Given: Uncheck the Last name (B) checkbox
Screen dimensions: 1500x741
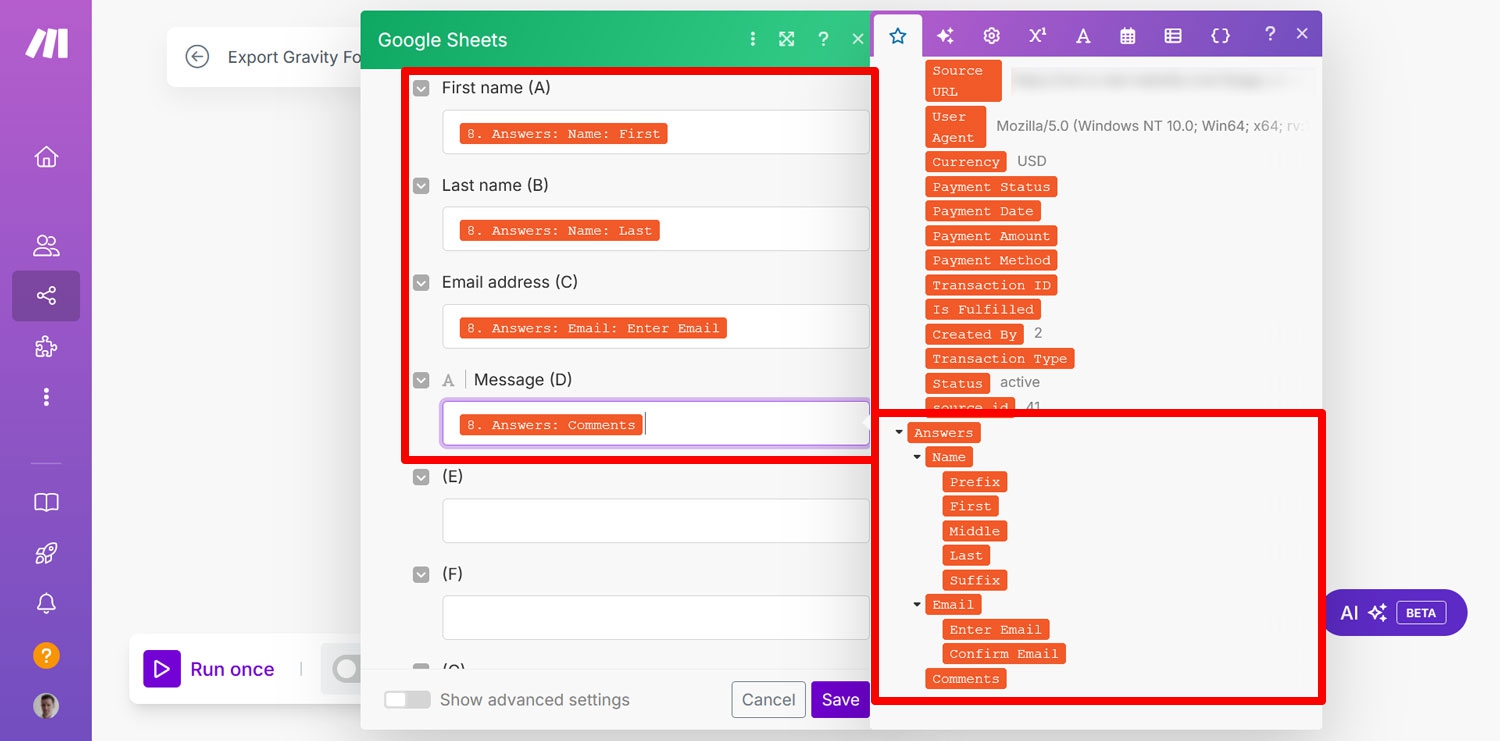Looking at the screenshot, I should coord(421,185).
